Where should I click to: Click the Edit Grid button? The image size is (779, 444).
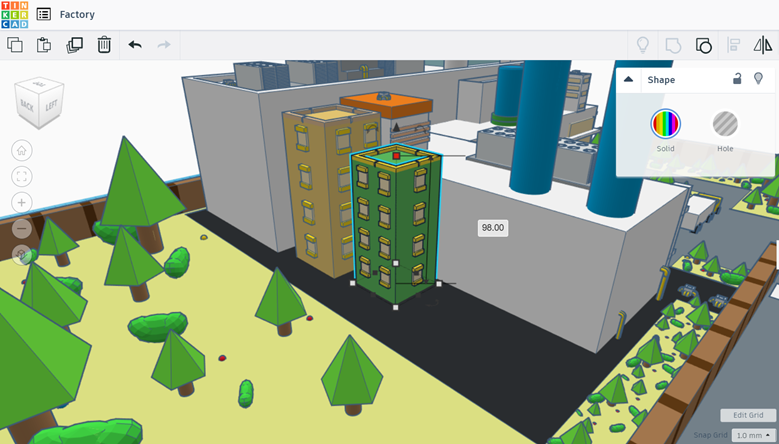pos(748,415)
